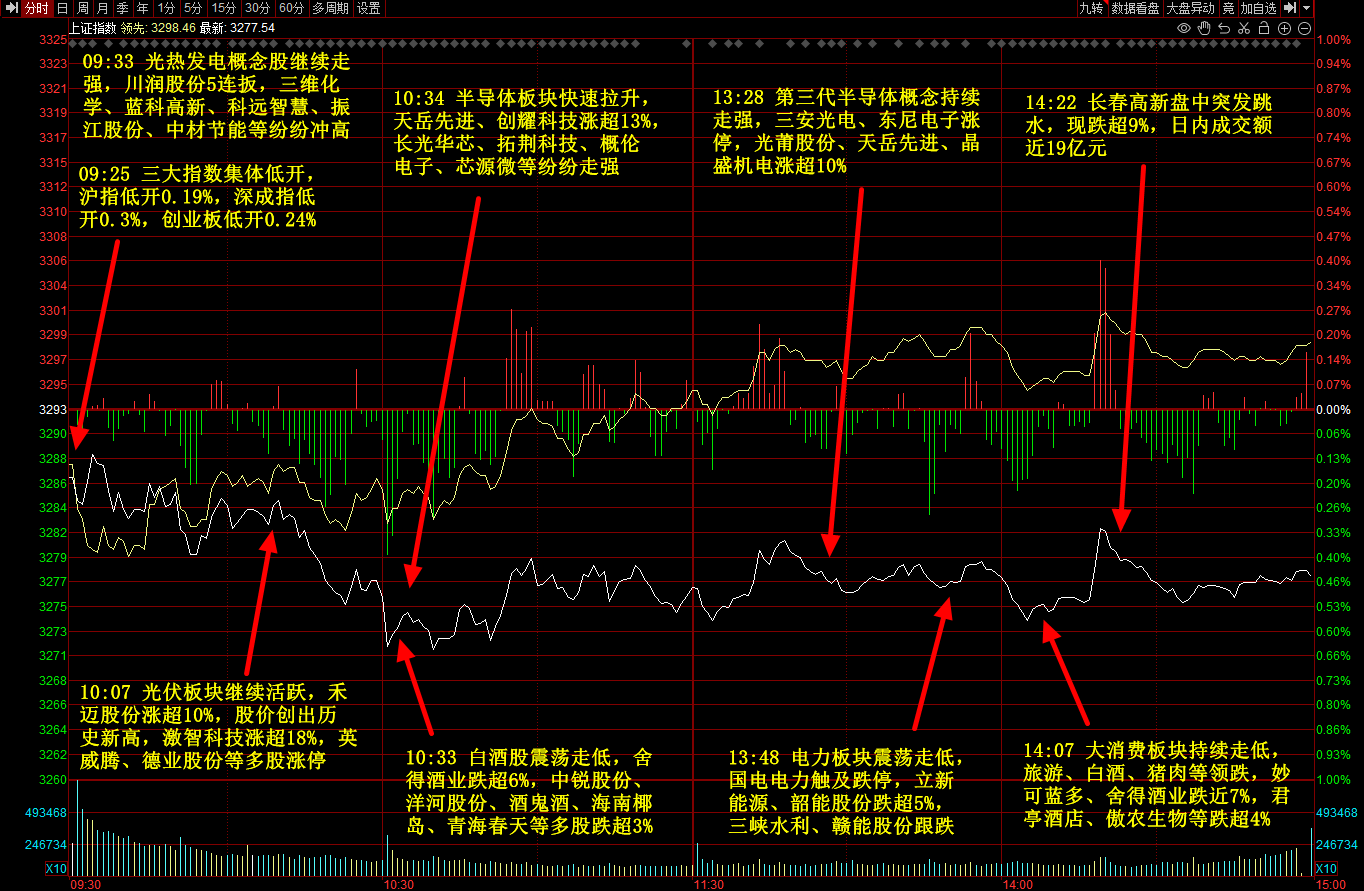Toggle the 九转 indicator
This screenshot has height=891, width=1364.
pyautogui.click(x=1091, y=8)
